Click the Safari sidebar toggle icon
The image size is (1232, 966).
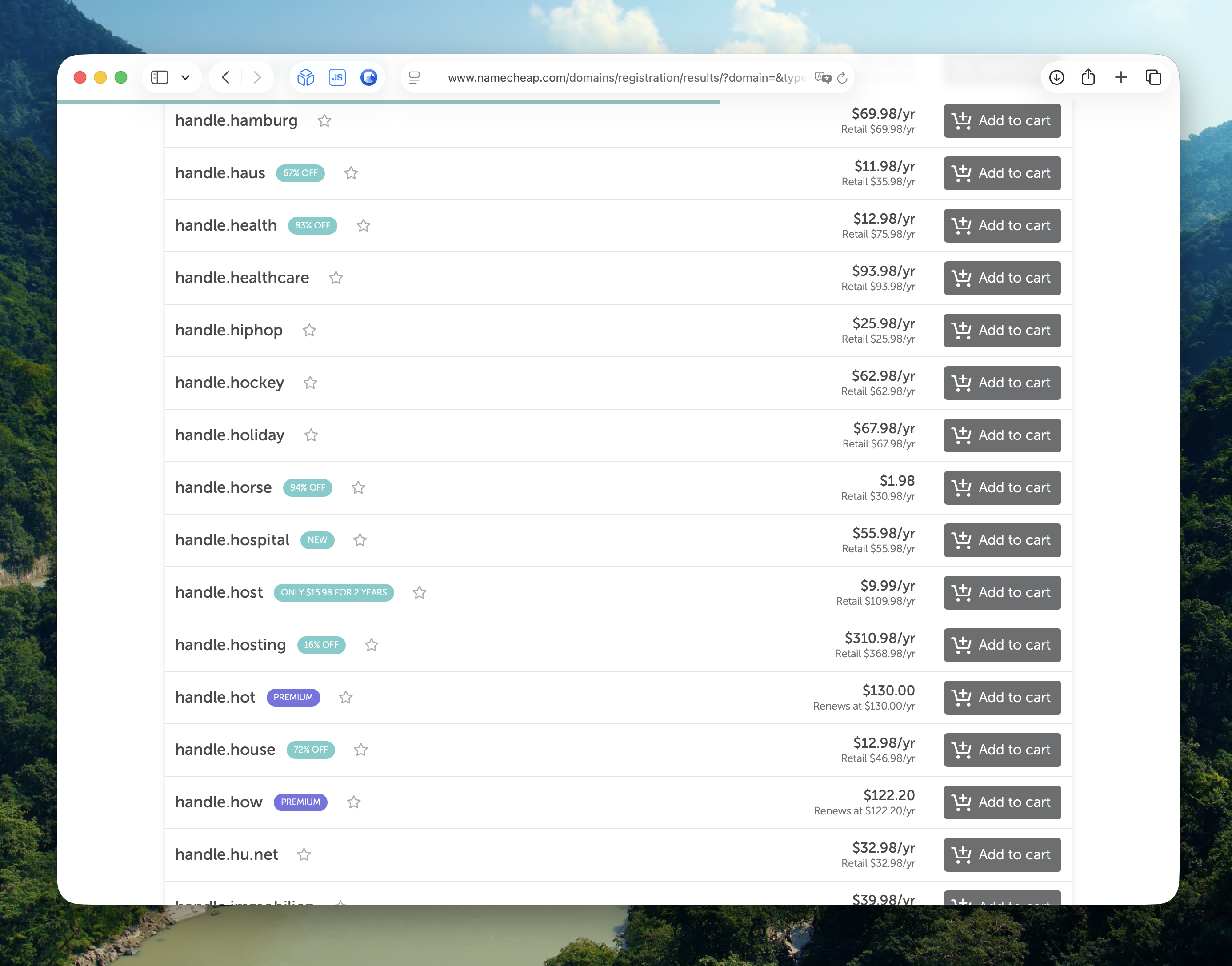[160, 77]
